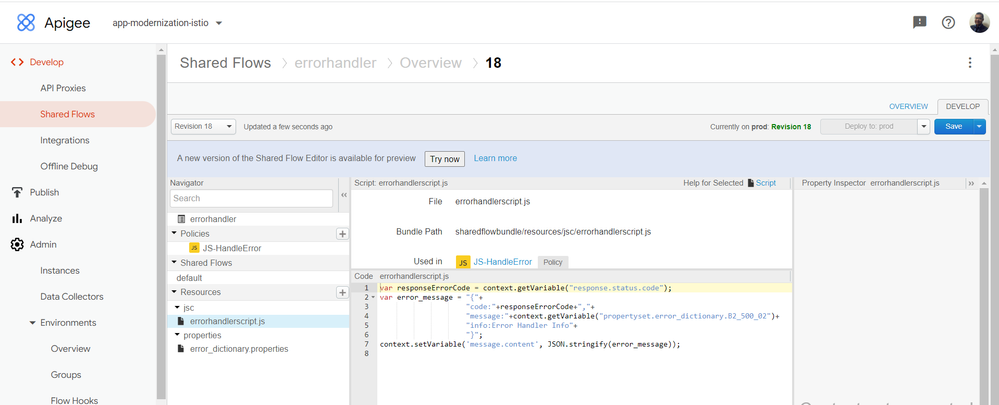Click the Analyze bar chart icon
This screenshot has height=405, width=999.
coord(17,218)
